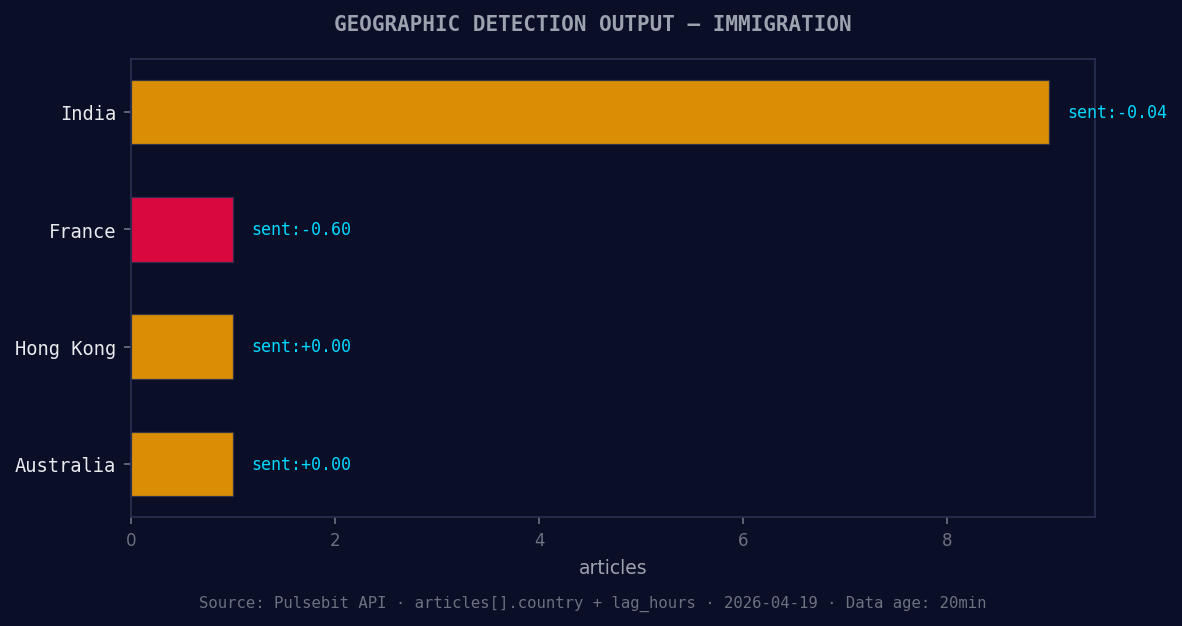
Task: Click the Hong Kong axis label
Action: click(65, 347)
